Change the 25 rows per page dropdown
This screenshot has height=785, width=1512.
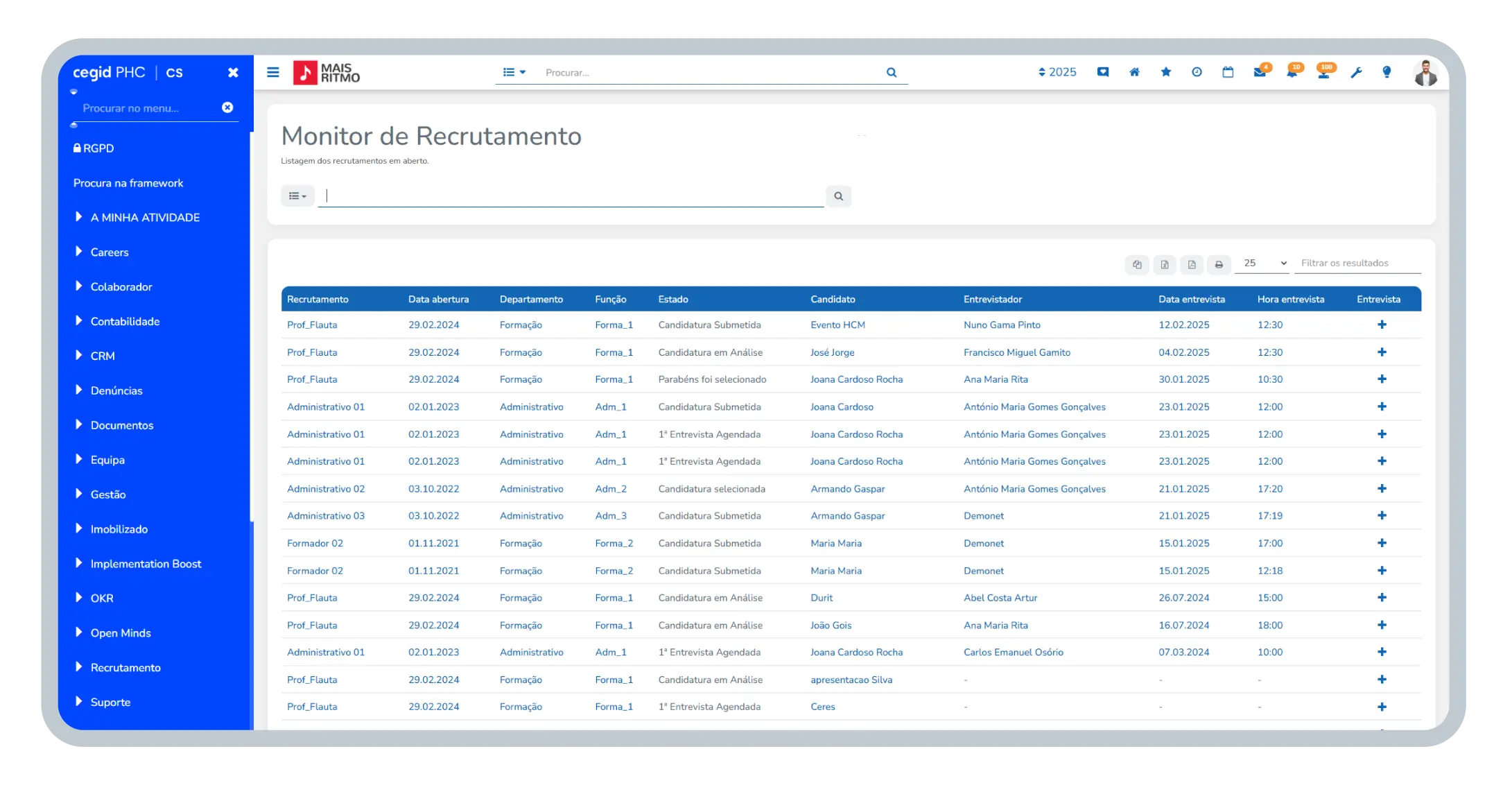coord(1262,264)
